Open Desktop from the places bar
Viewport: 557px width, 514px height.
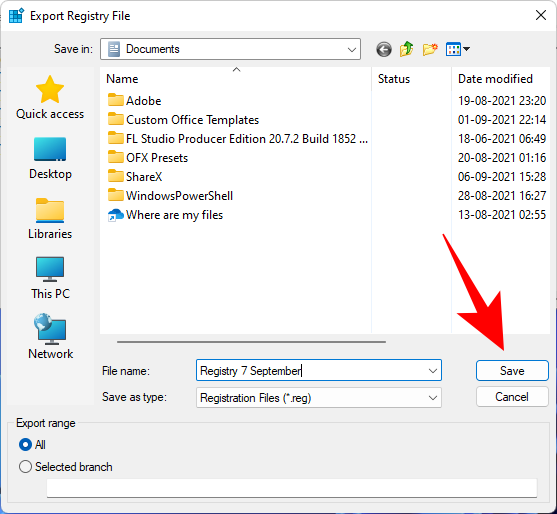tap(50, 158)
